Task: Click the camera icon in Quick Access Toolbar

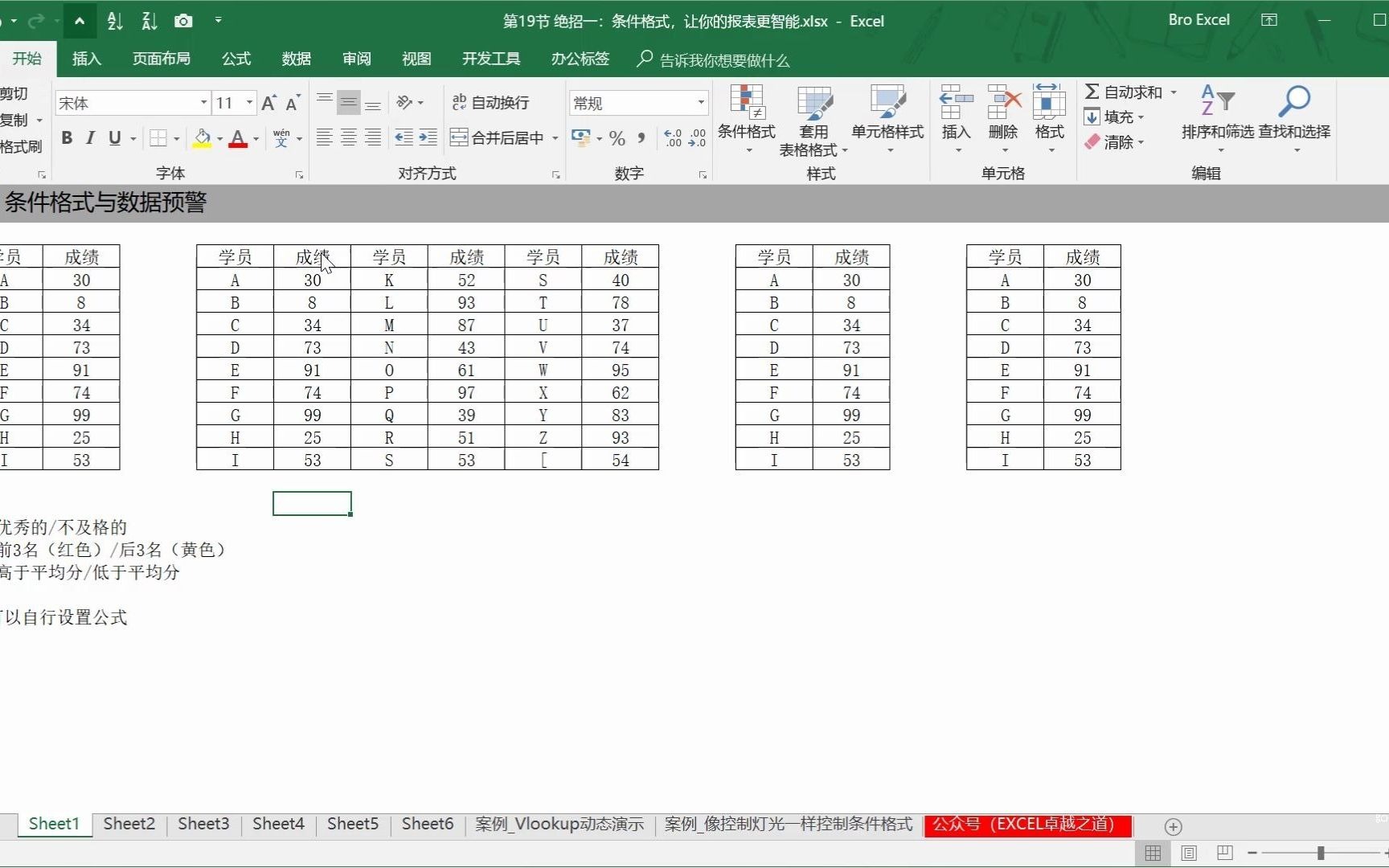Action: pyautogui.click(x=183, y=20)
